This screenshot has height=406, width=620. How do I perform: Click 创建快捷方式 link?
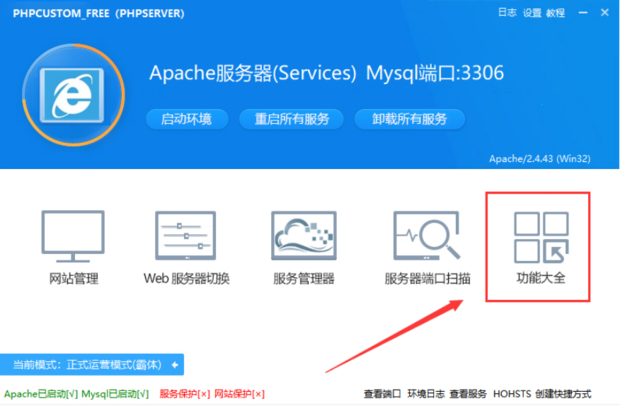(x=563, y=394)
